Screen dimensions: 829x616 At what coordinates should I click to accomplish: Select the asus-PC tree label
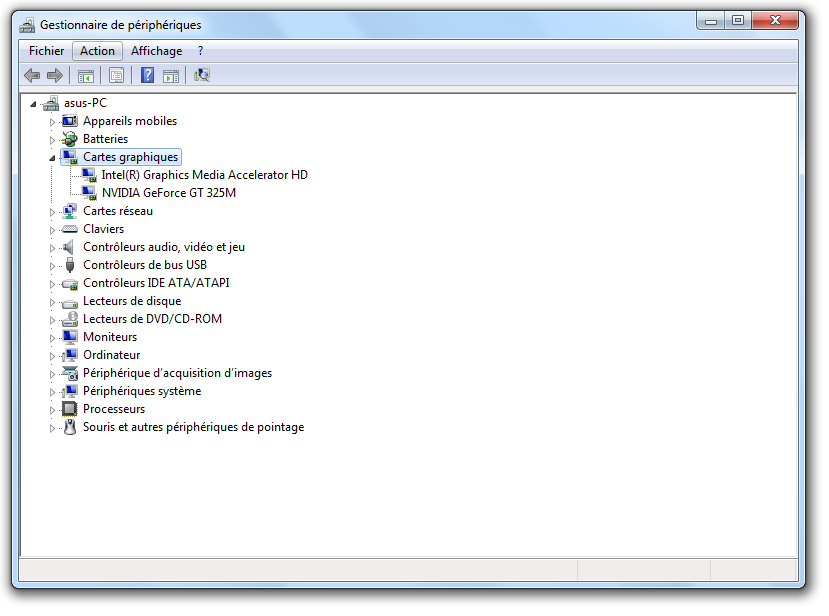coord(85,103)
